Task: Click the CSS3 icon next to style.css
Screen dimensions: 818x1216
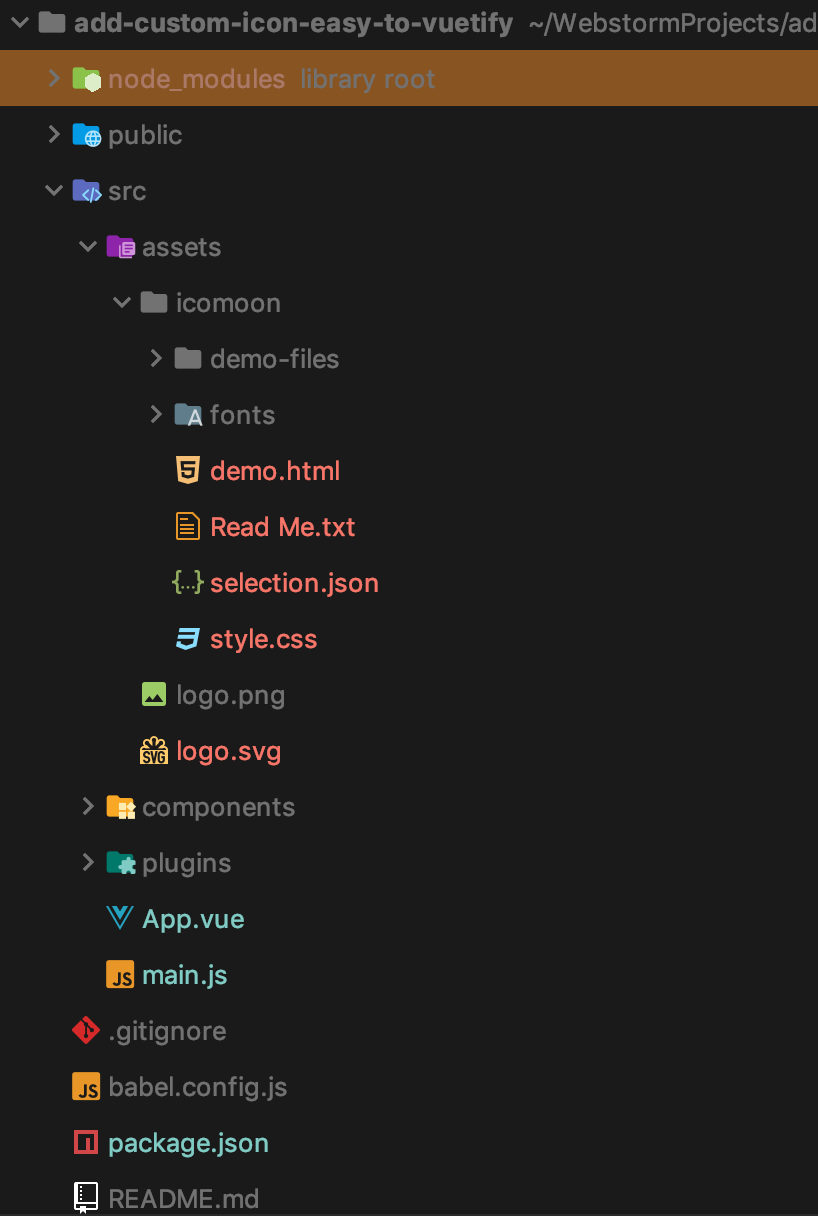Action: coord(187,639)
